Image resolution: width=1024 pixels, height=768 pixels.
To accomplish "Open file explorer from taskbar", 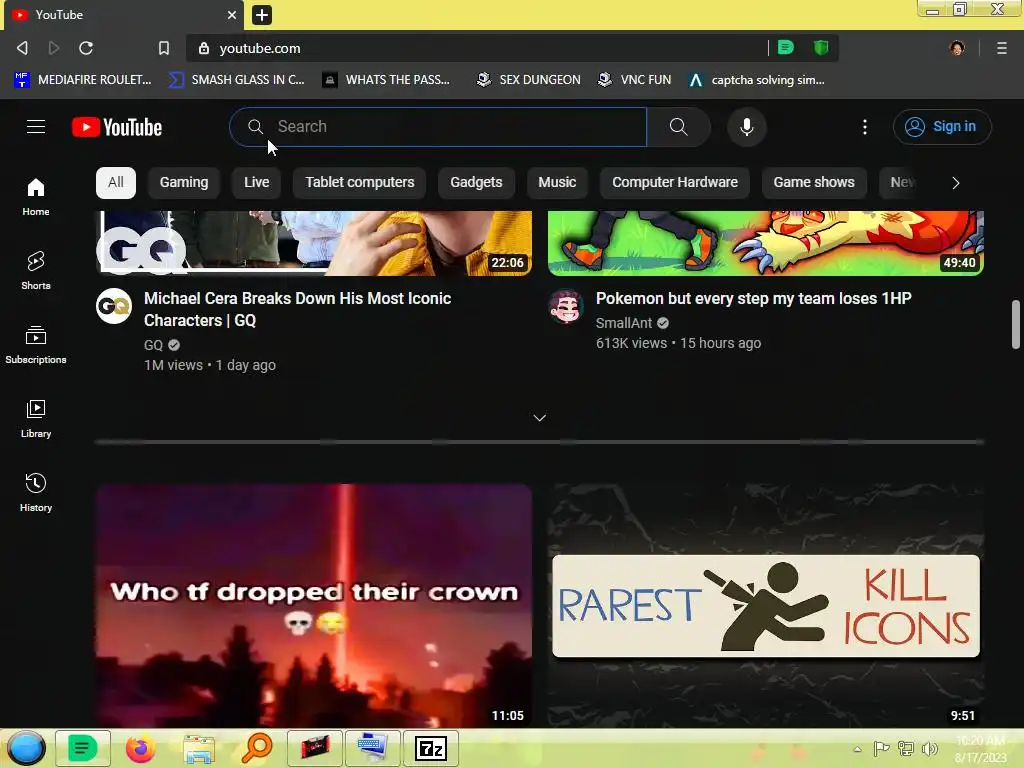I will 199,748.
